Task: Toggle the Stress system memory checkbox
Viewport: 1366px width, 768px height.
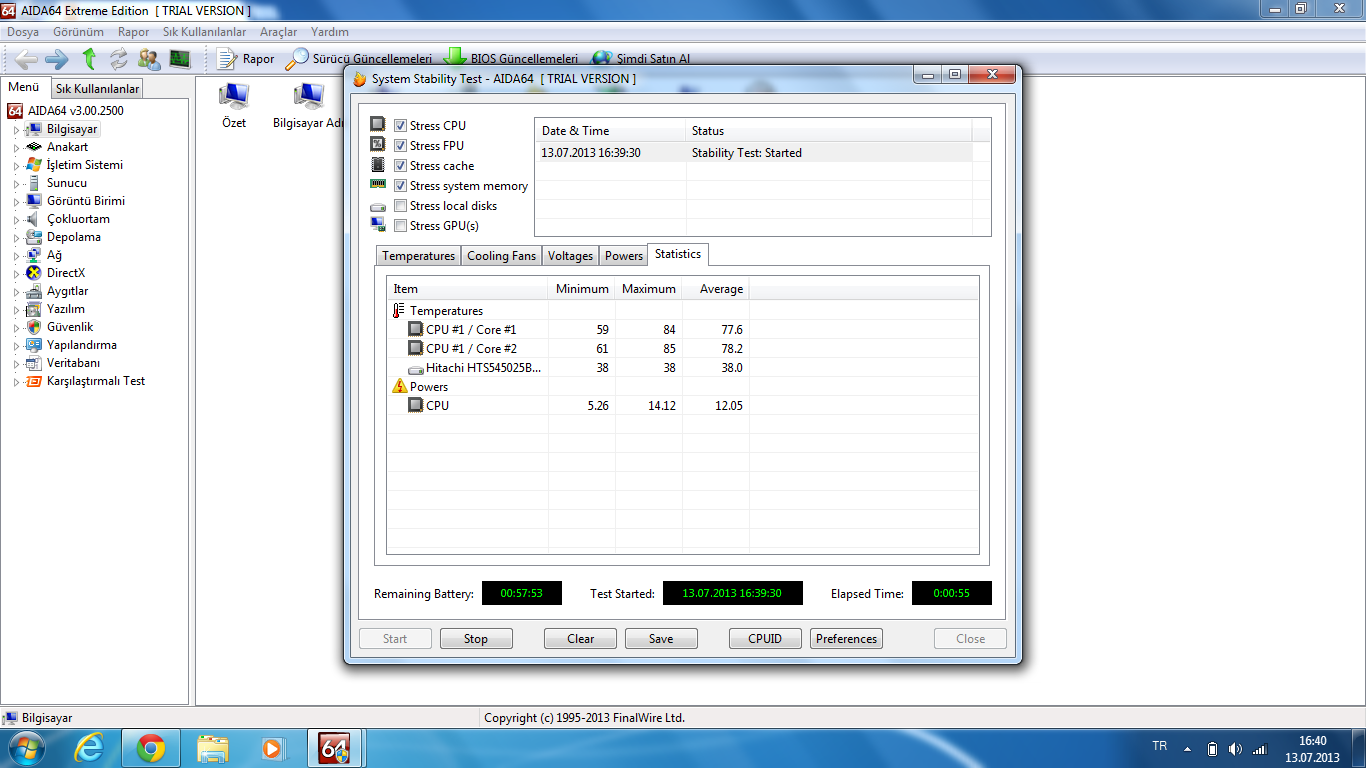Action: click(x=400, y=186)
